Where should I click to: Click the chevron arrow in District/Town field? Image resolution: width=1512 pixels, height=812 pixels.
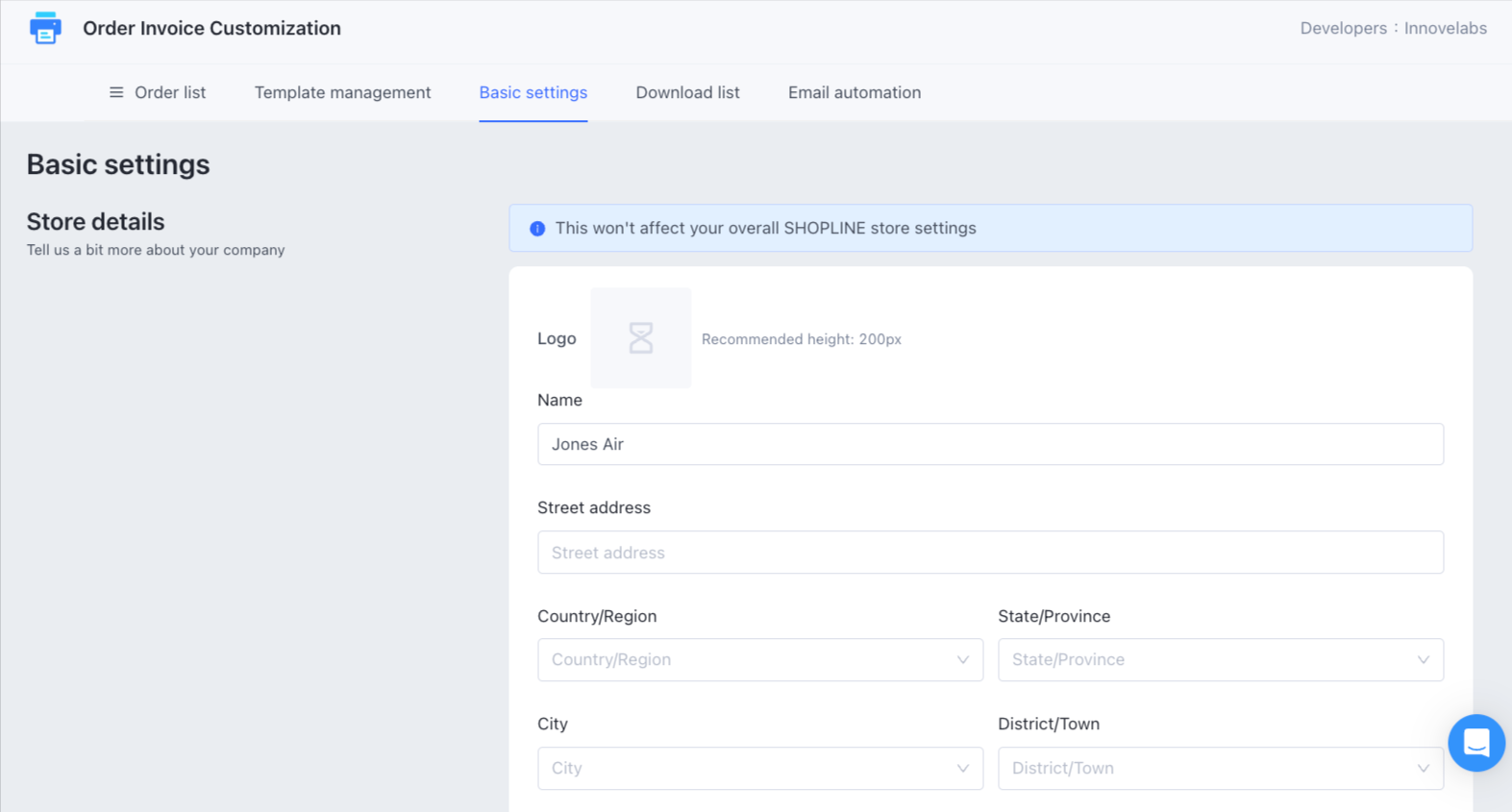point(1423,769)
